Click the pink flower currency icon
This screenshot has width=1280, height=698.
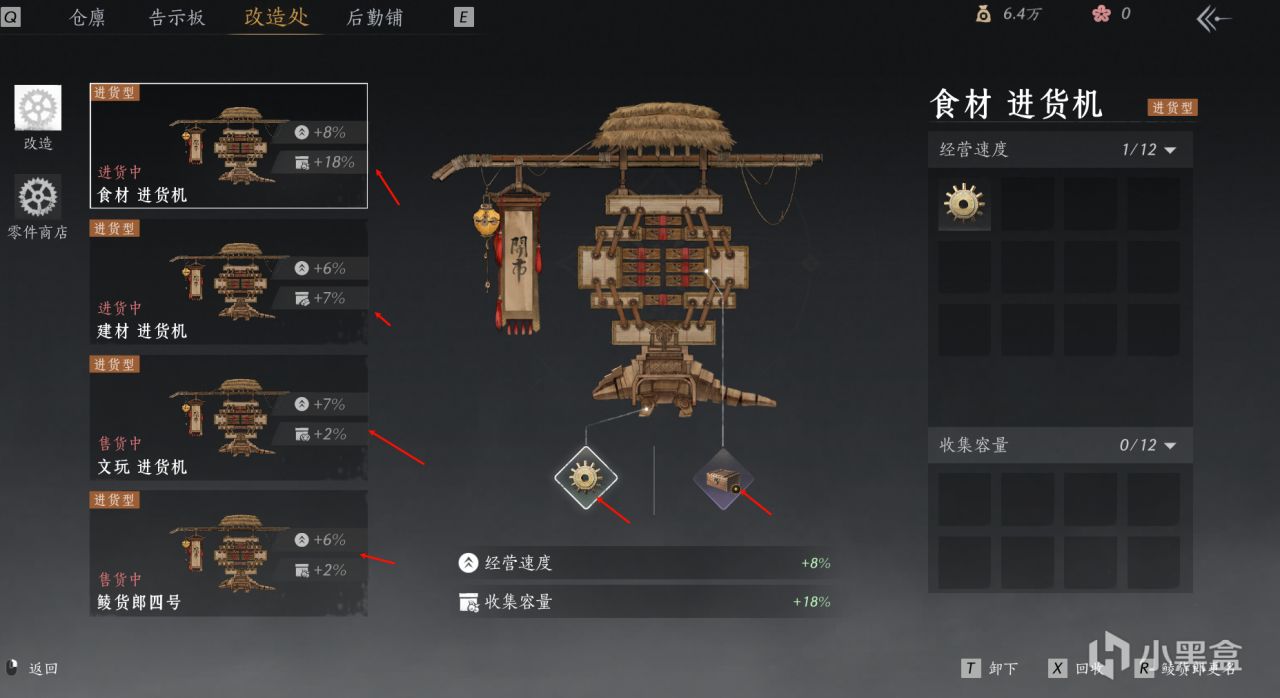(1101, 14)
